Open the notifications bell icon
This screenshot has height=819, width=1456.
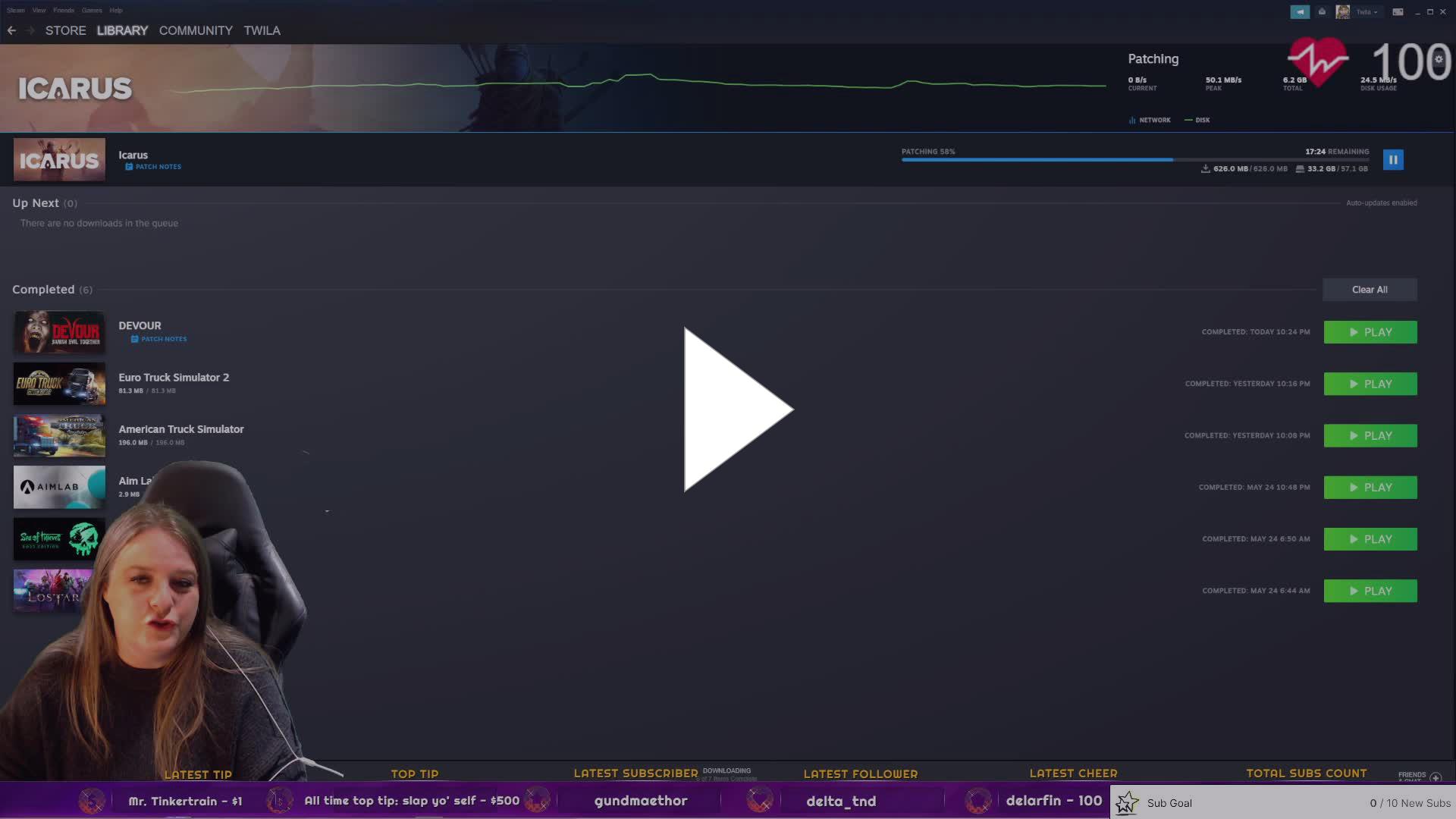click(x=1321, y=11)
